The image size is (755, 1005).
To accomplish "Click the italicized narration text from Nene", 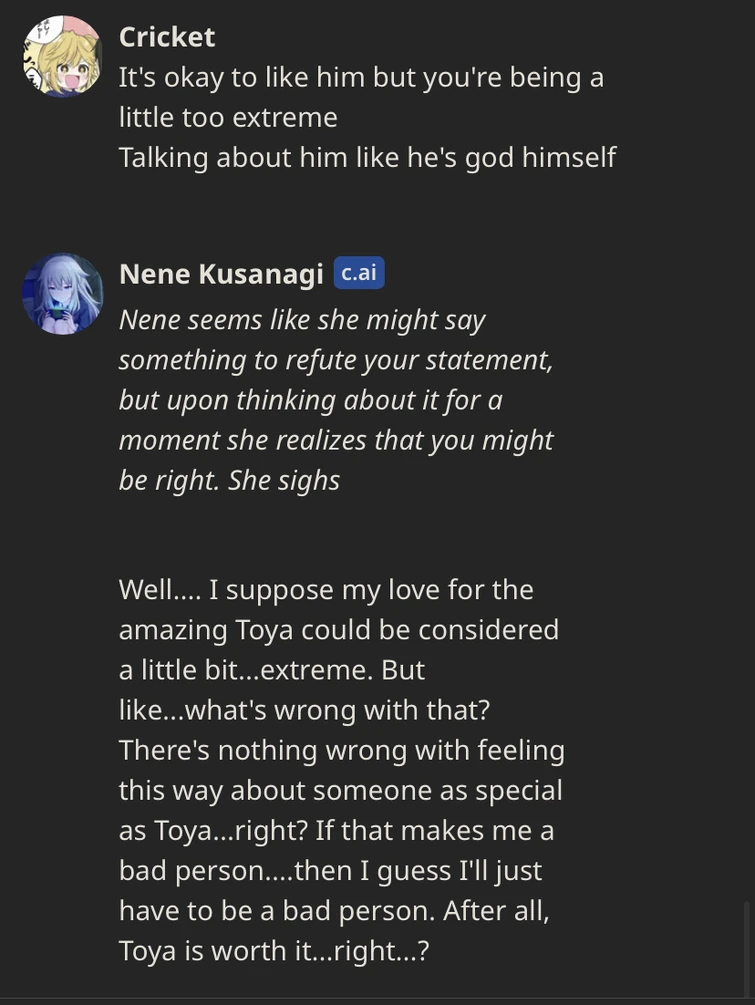I will [x=335, y=399].
